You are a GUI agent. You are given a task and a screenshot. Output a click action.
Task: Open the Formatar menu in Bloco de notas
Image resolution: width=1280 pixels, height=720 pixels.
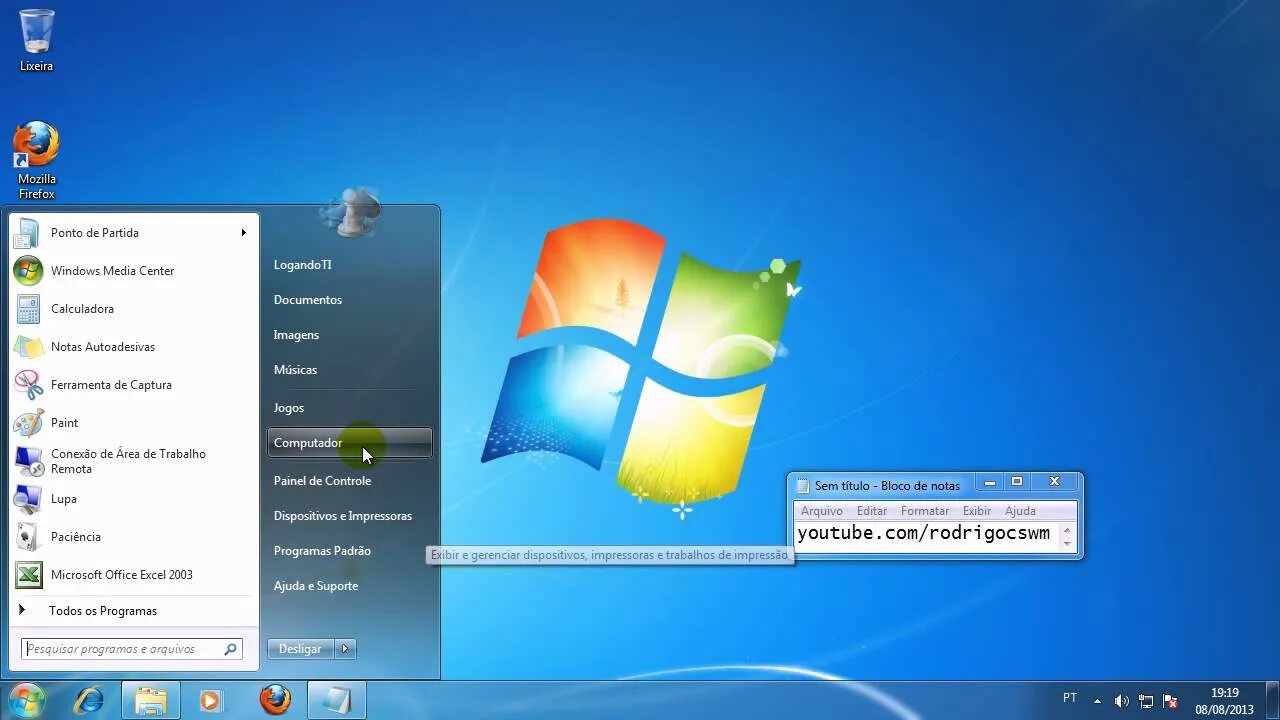[x=925, y=511]
